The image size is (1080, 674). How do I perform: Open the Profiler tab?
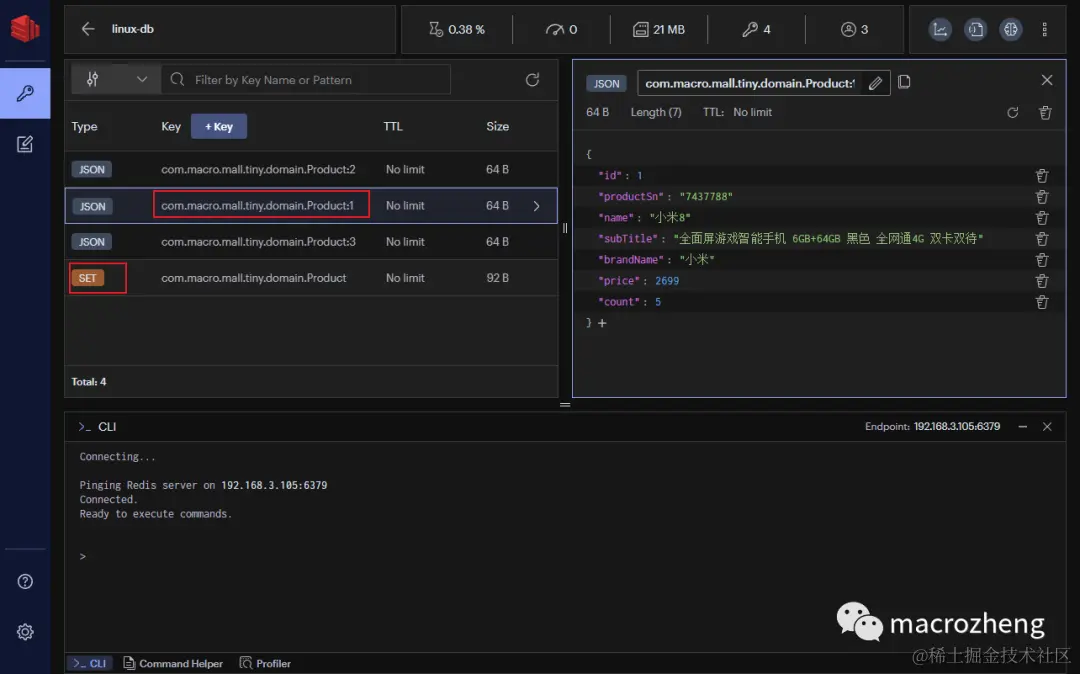265,664
